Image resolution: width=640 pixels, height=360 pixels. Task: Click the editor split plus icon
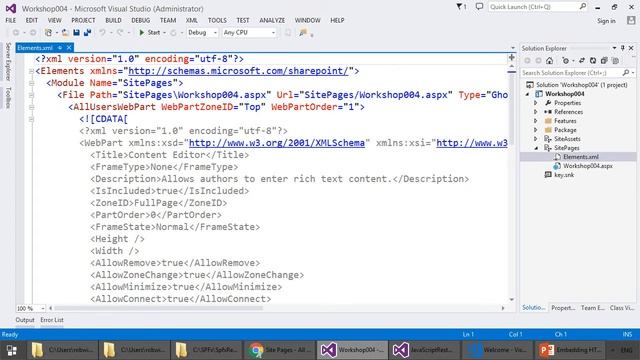coord(511,58)
